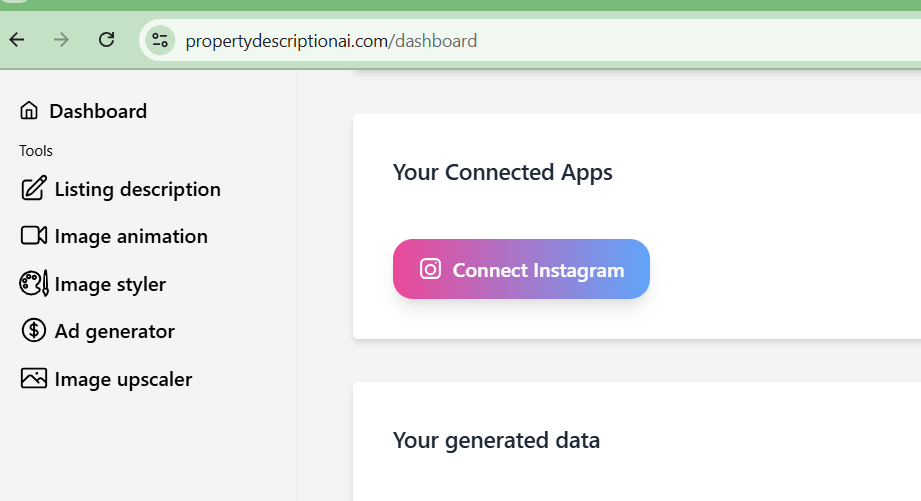Open the site information icon in address bar
This screenshot has width=921, height=501.
(160, 41)
